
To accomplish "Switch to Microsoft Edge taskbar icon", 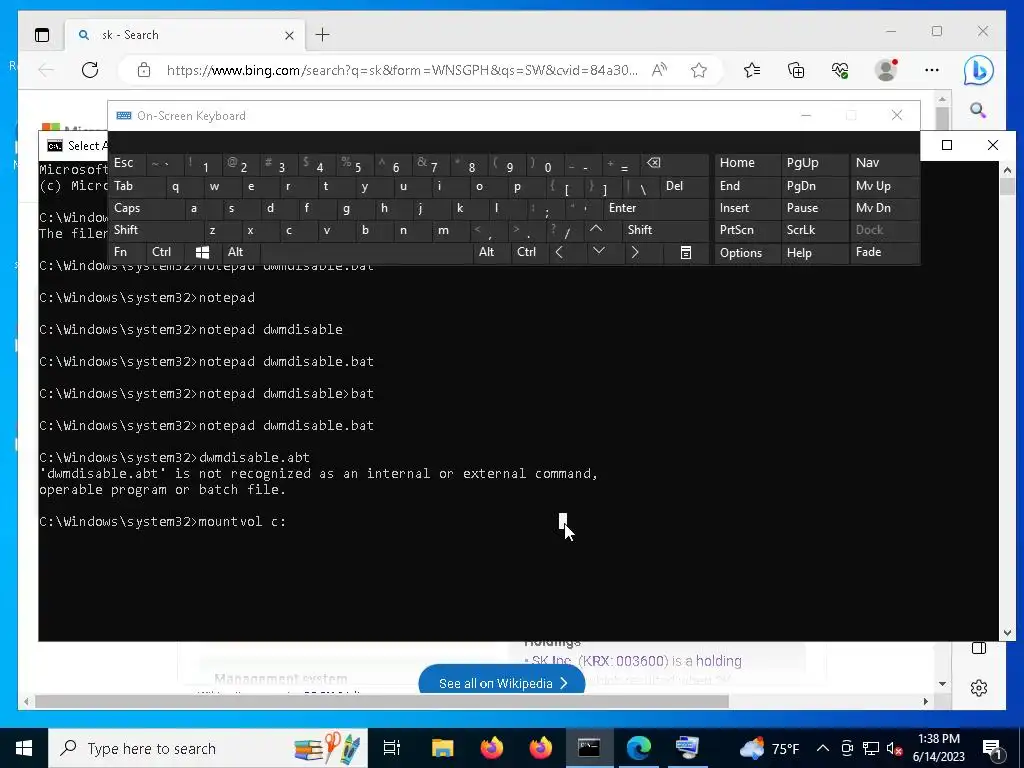I will tap(639, 748).
